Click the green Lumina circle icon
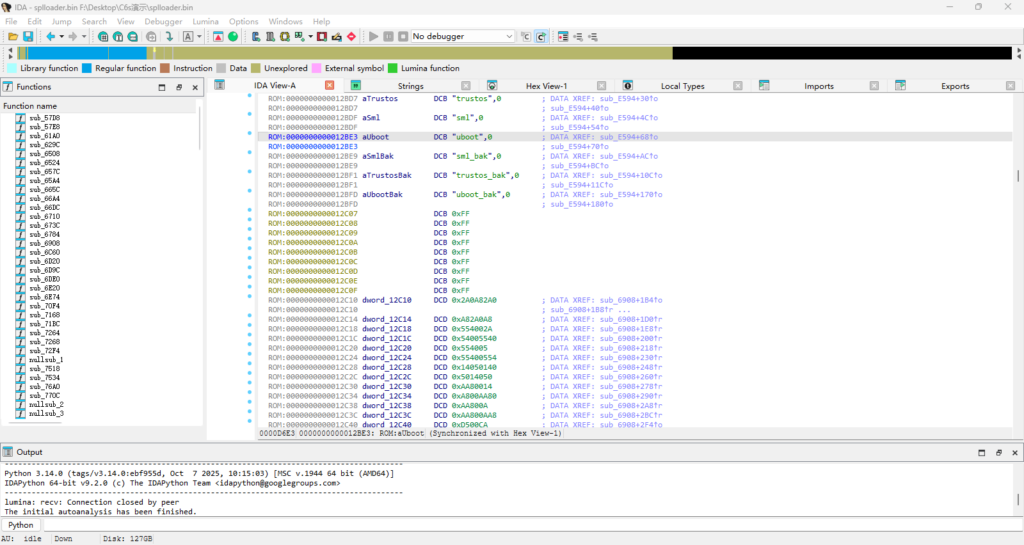1024x545 pixels. [x=233, y=37]
